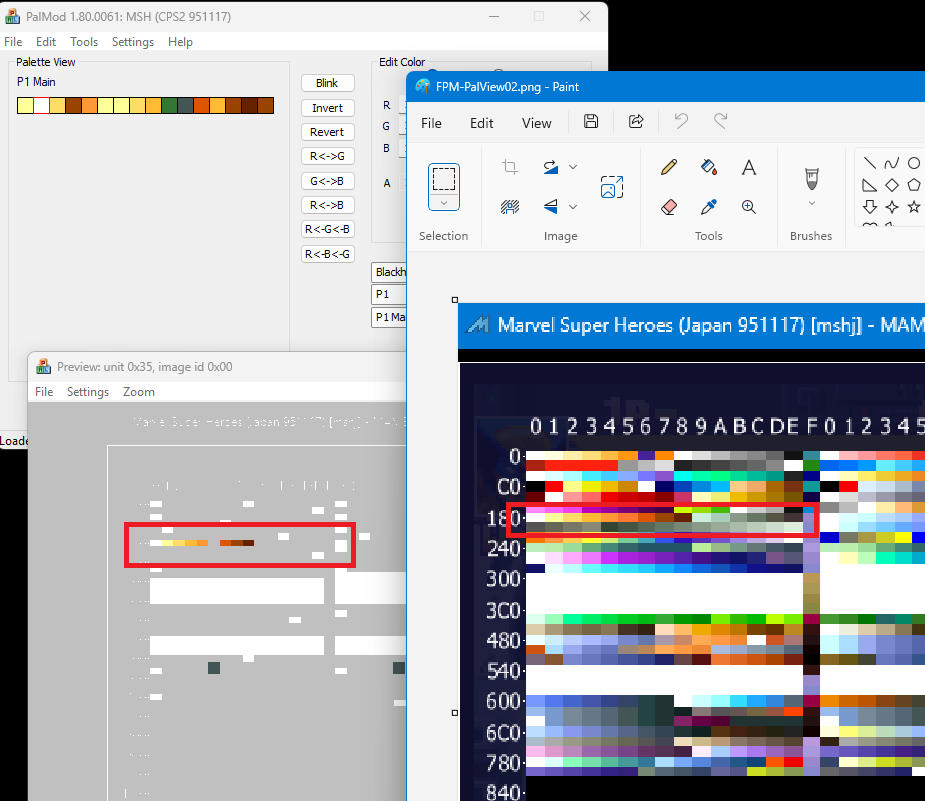Expand the Selection tool options chevron

click(444, 203)
